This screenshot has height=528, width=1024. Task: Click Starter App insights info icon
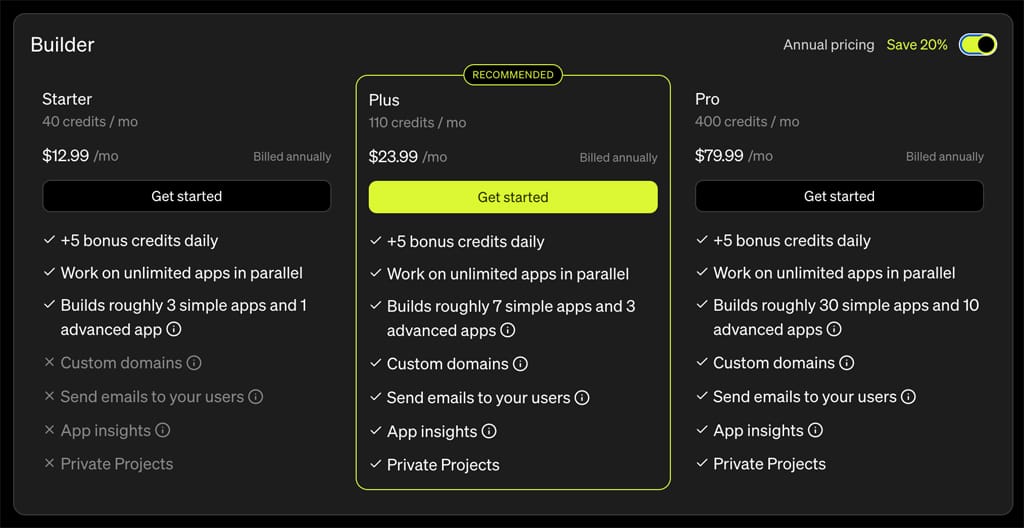pyautogui.click(x=163, y=431)
